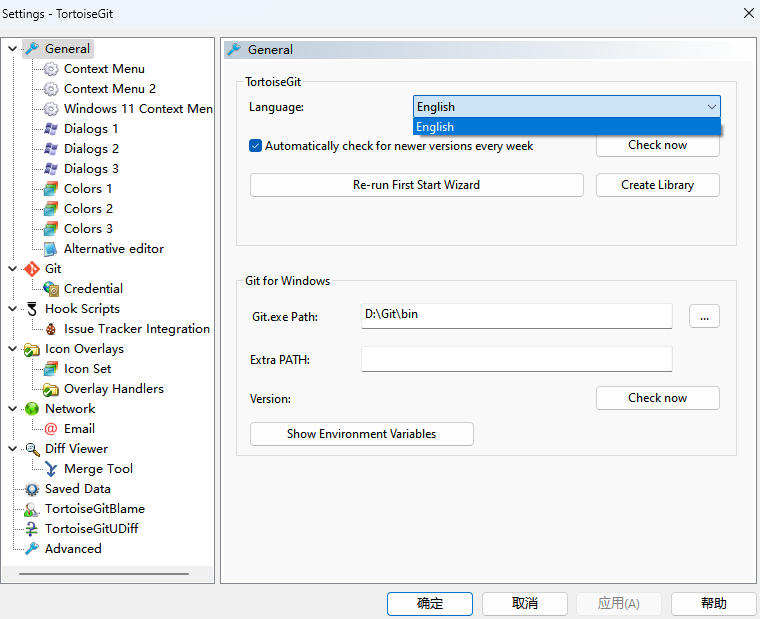760x619 pixels.
Task: Collapse the Git tree node
Action: click(13, 269)
